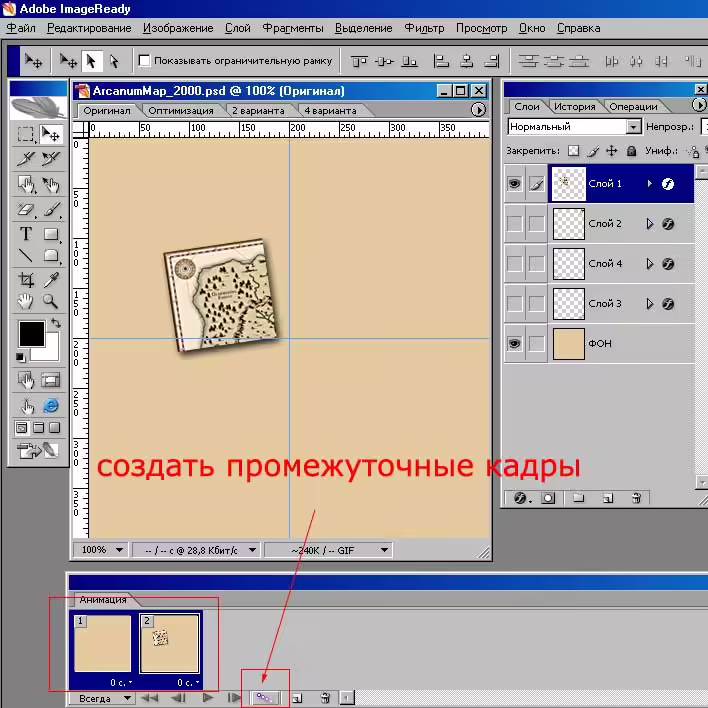Expand effects of Слой 1
This screenshot has height=708, width=708.
point(649,184)
